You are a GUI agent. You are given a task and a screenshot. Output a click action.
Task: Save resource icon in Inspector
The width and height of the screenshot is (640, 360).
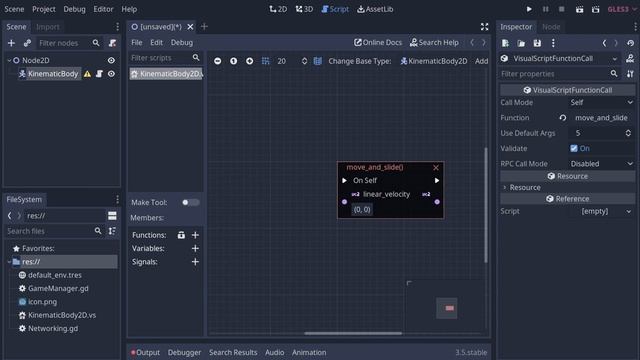[537, 43]
